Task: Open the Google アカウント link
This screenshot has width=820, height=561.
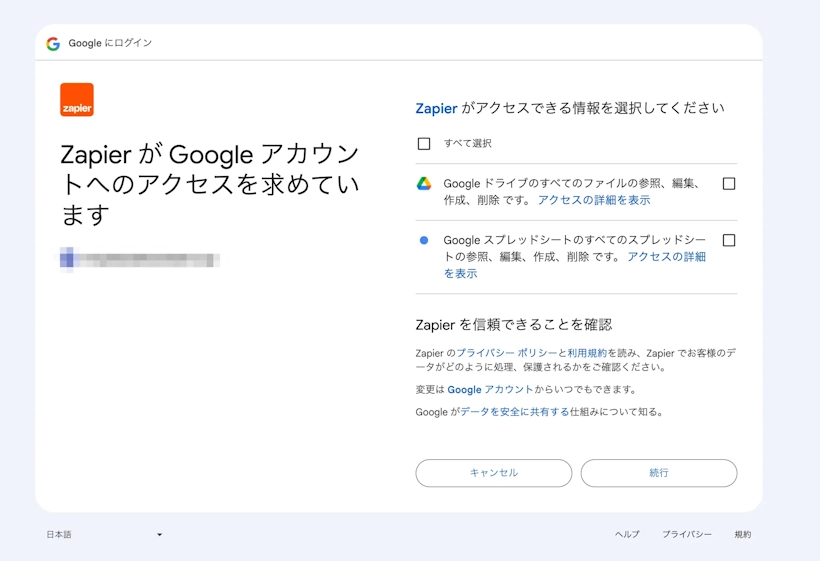Action: point(490,390)
